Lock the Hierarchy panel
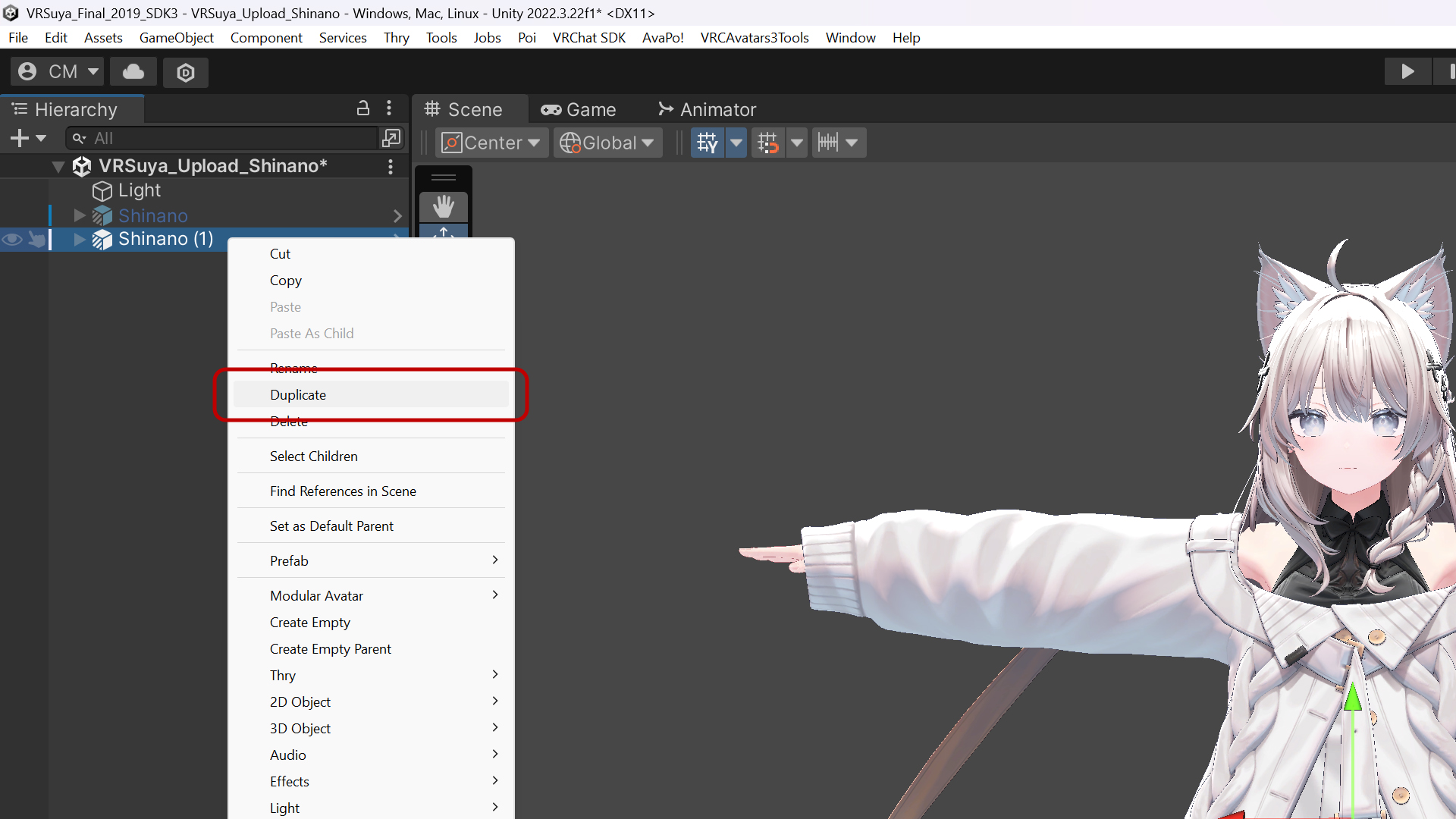This screenshot has height=819, width=1456. (x=363, y=108)
